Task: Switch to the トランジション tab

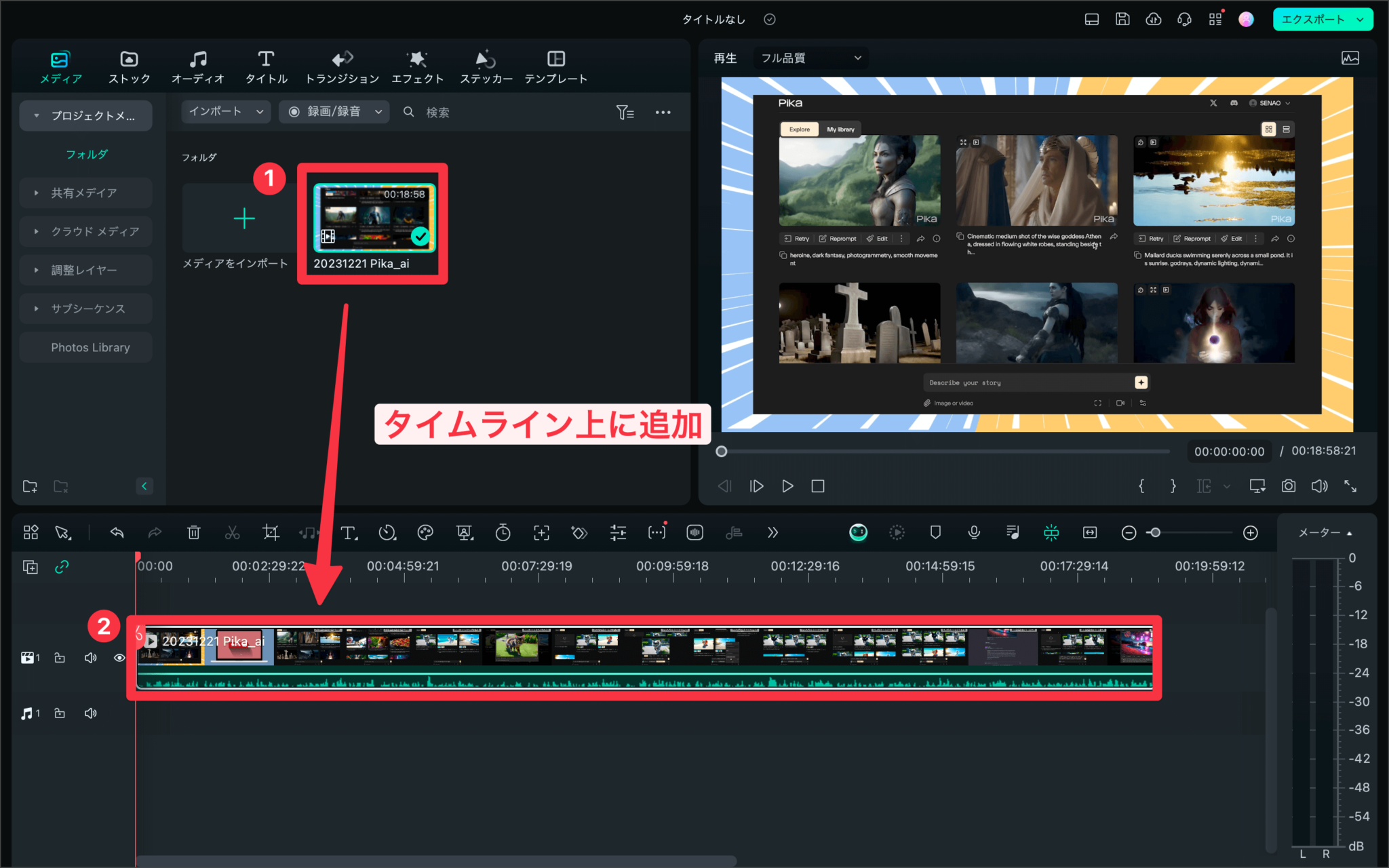Action: [342, 66]
